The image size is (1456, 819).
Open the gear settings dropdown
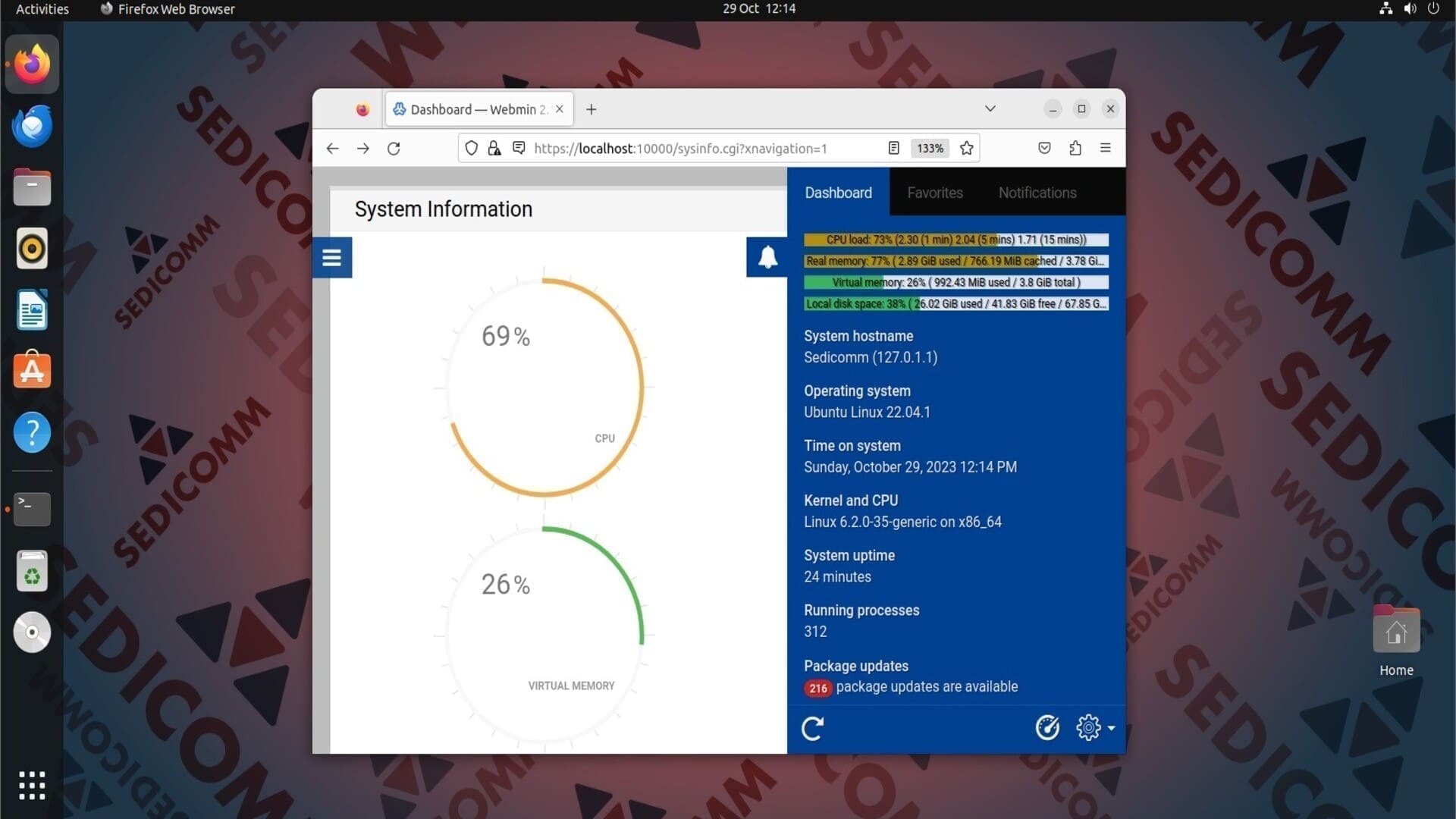[1095, 728]
